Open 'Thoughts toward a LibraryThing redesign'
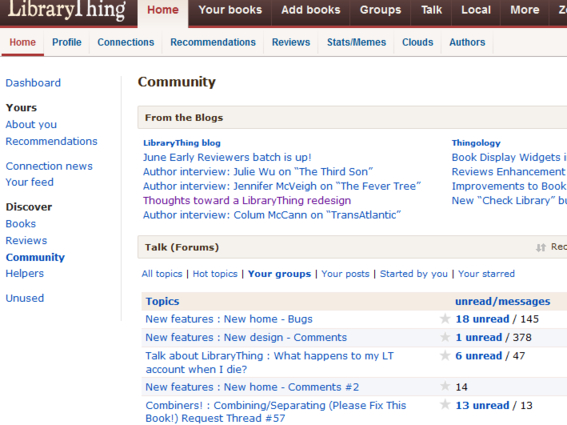 [247, 200]
